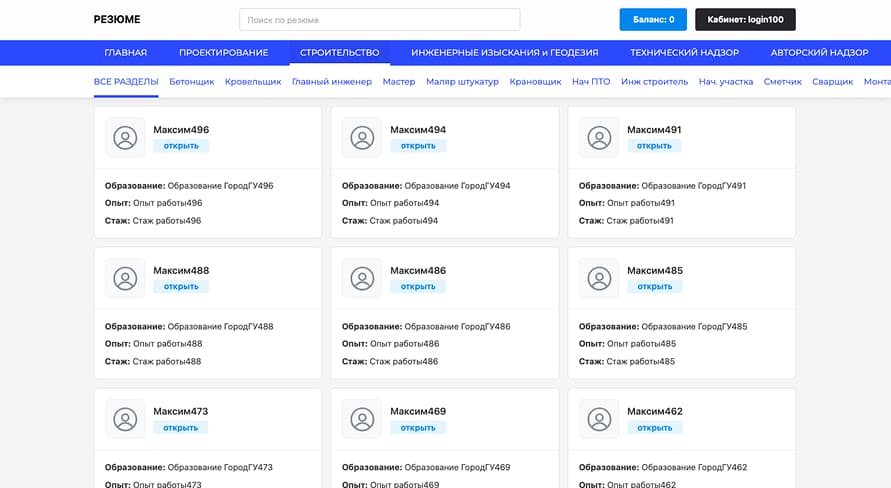891x488 pixels.
Task: Select Максим486 profile picture icon
Action: (362, 278)
